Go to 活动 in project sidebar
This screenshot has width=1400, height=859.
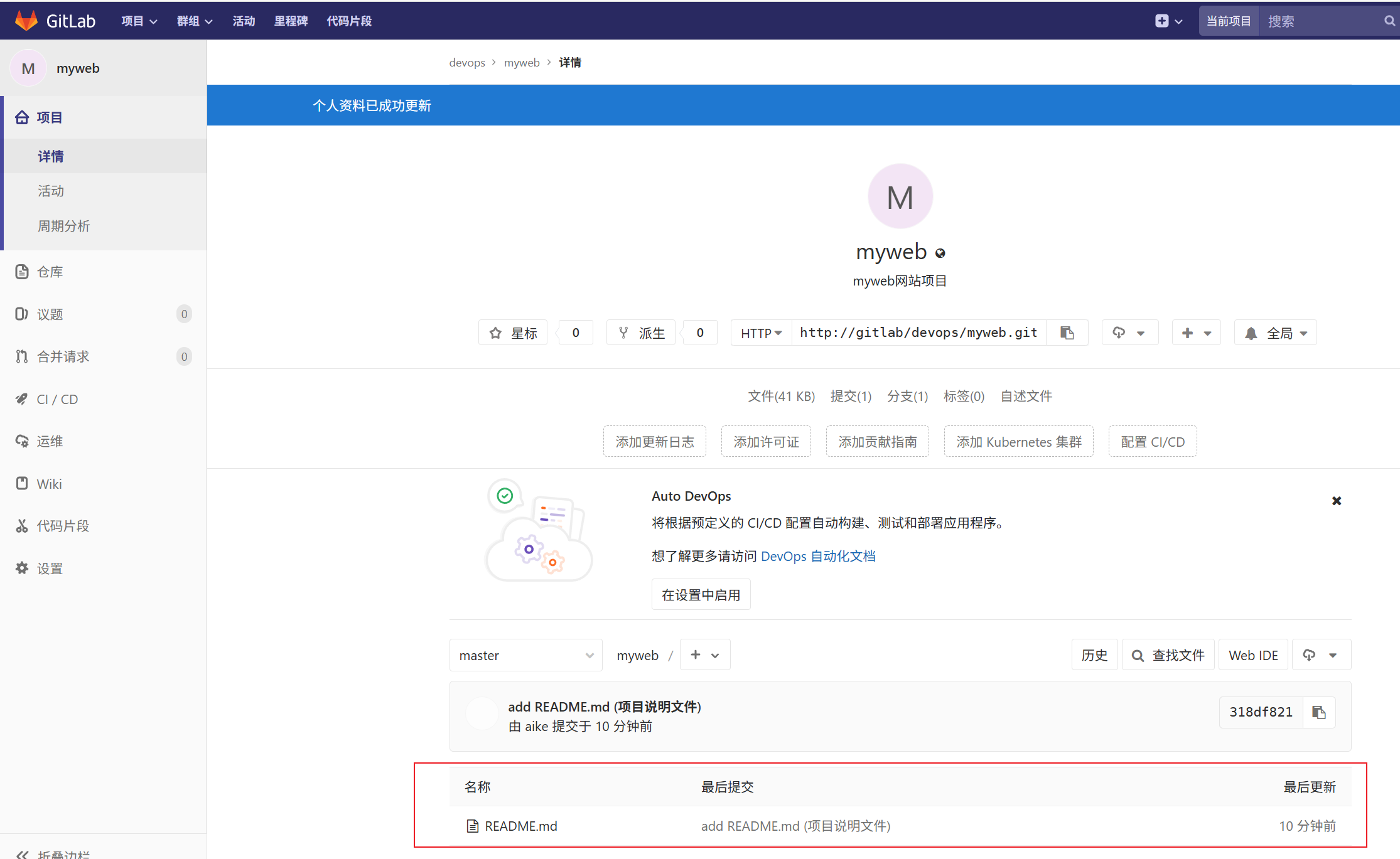tap(51, 191)
